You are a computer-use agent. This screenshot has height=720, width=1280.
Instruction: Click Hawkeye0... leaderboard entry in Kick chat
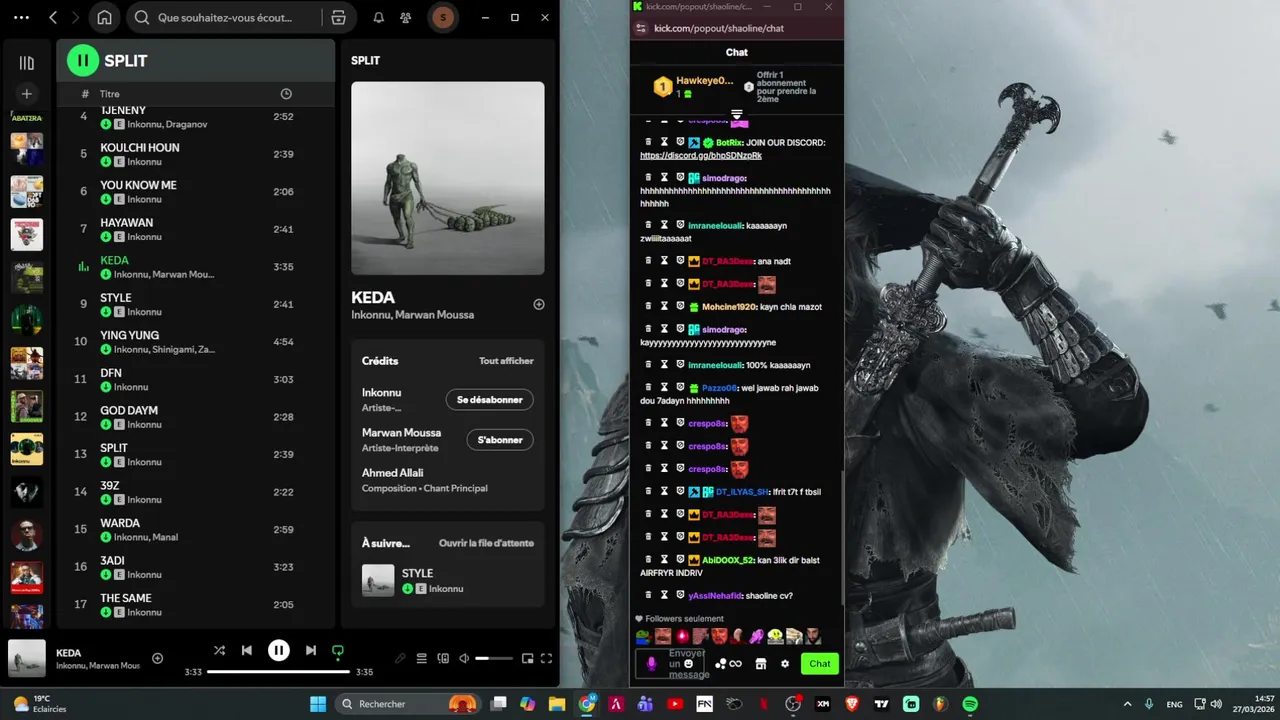pos(694,86)
